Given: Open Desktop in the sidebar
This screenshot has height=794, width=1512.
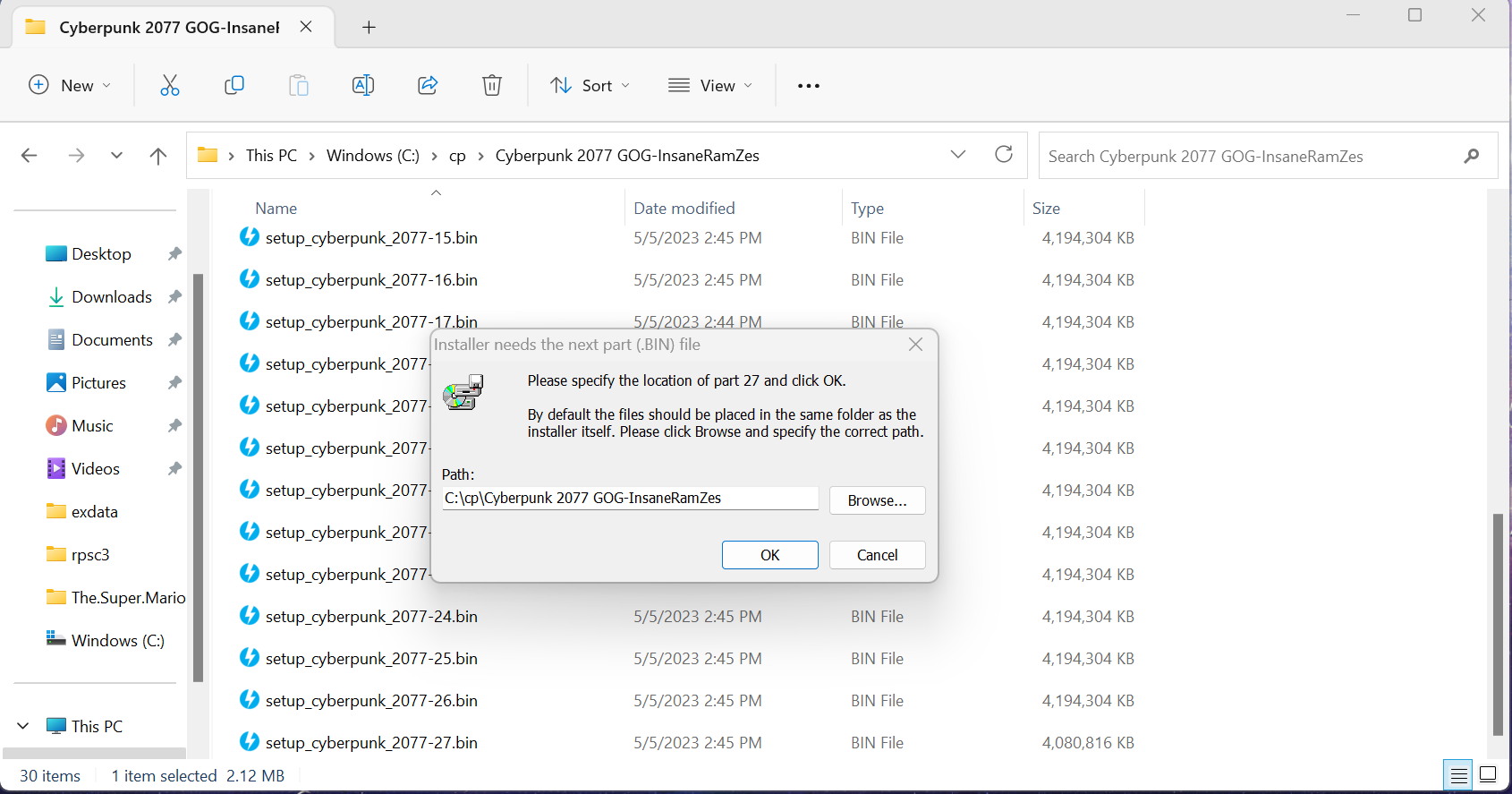Looking at the screenshot, I should pos(101,254).
